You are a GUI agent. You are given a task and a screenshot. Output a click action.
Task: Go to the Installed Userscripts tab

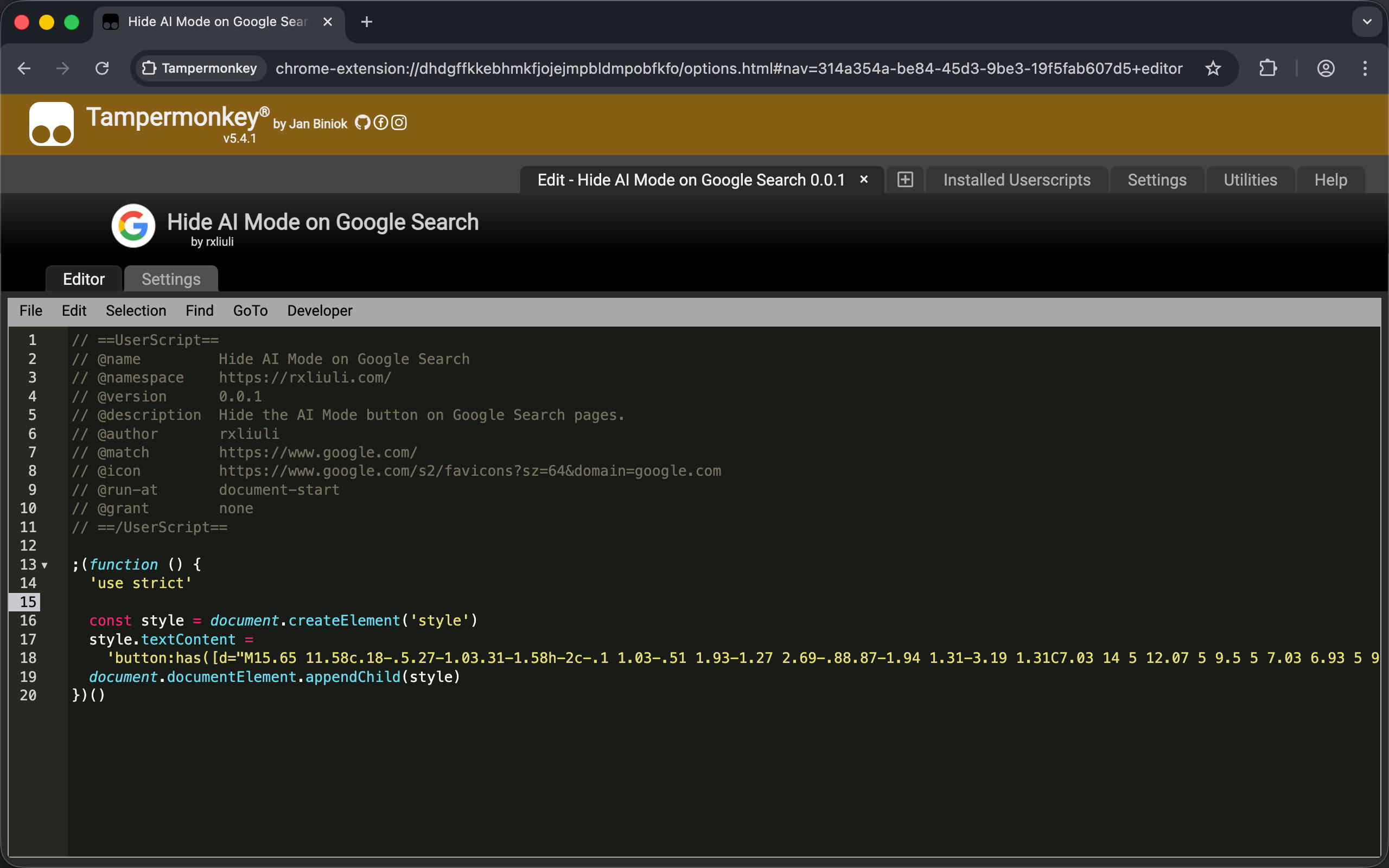(x=1016, y=180)
